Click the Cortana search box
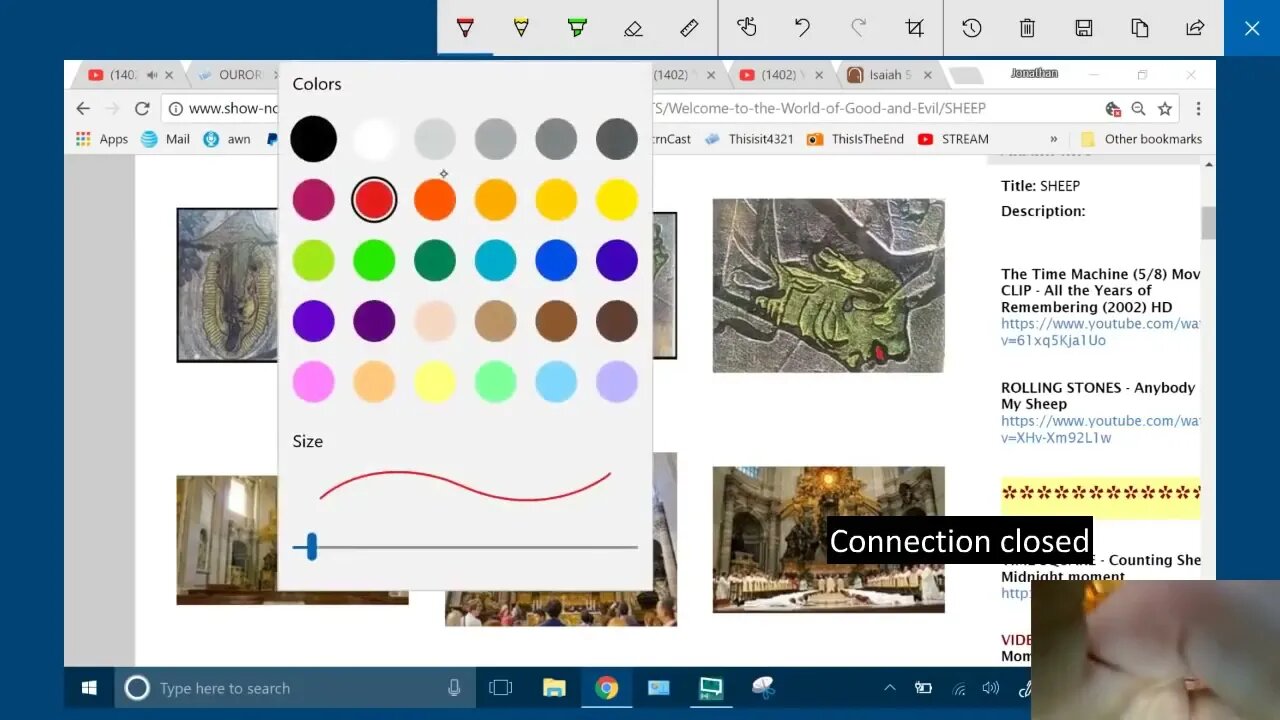This screenshot has height=720, width=1280. click(295, 688)
